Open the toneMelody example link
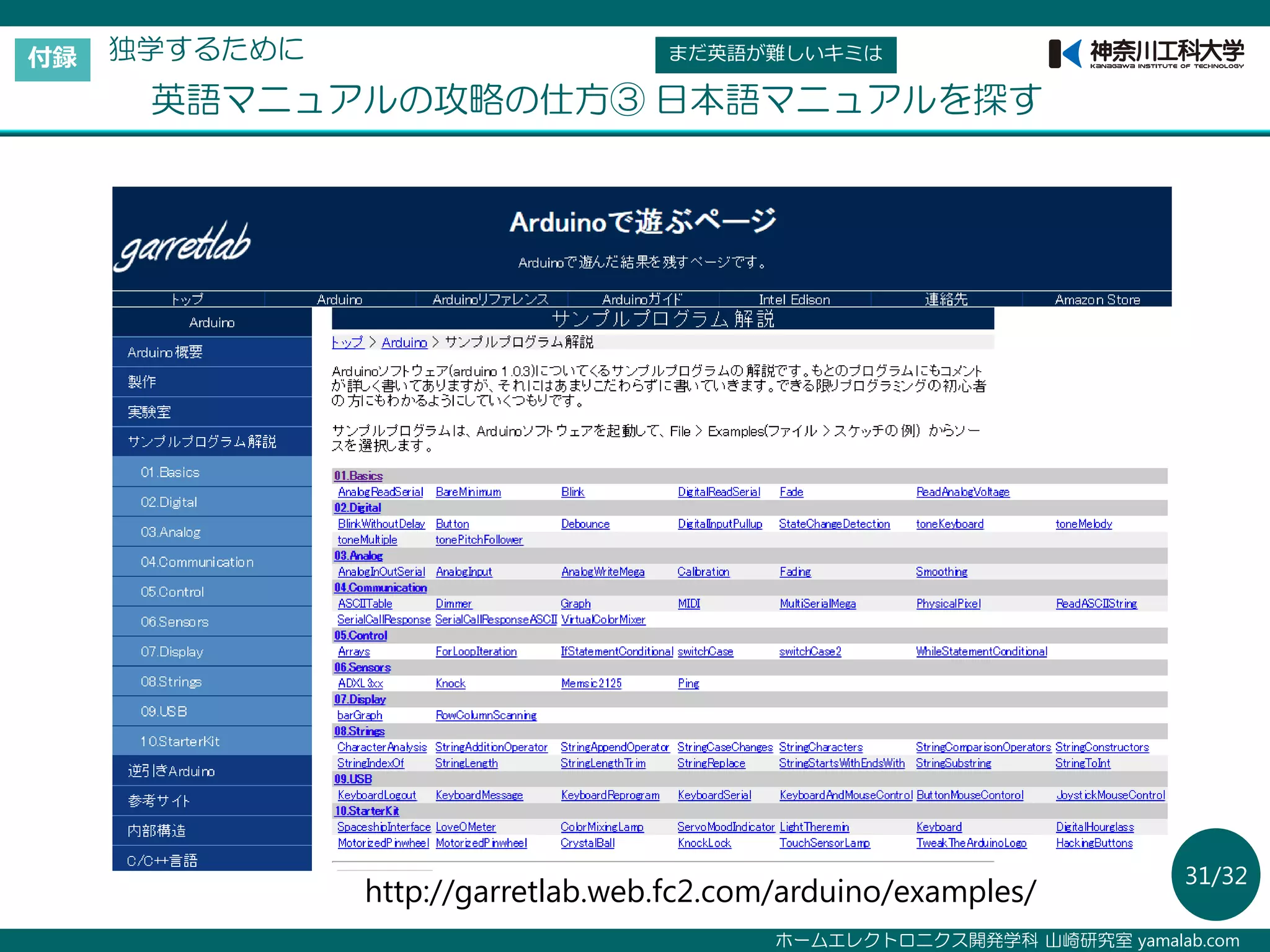The image size is (1270, 952). tap(1083, 524)
